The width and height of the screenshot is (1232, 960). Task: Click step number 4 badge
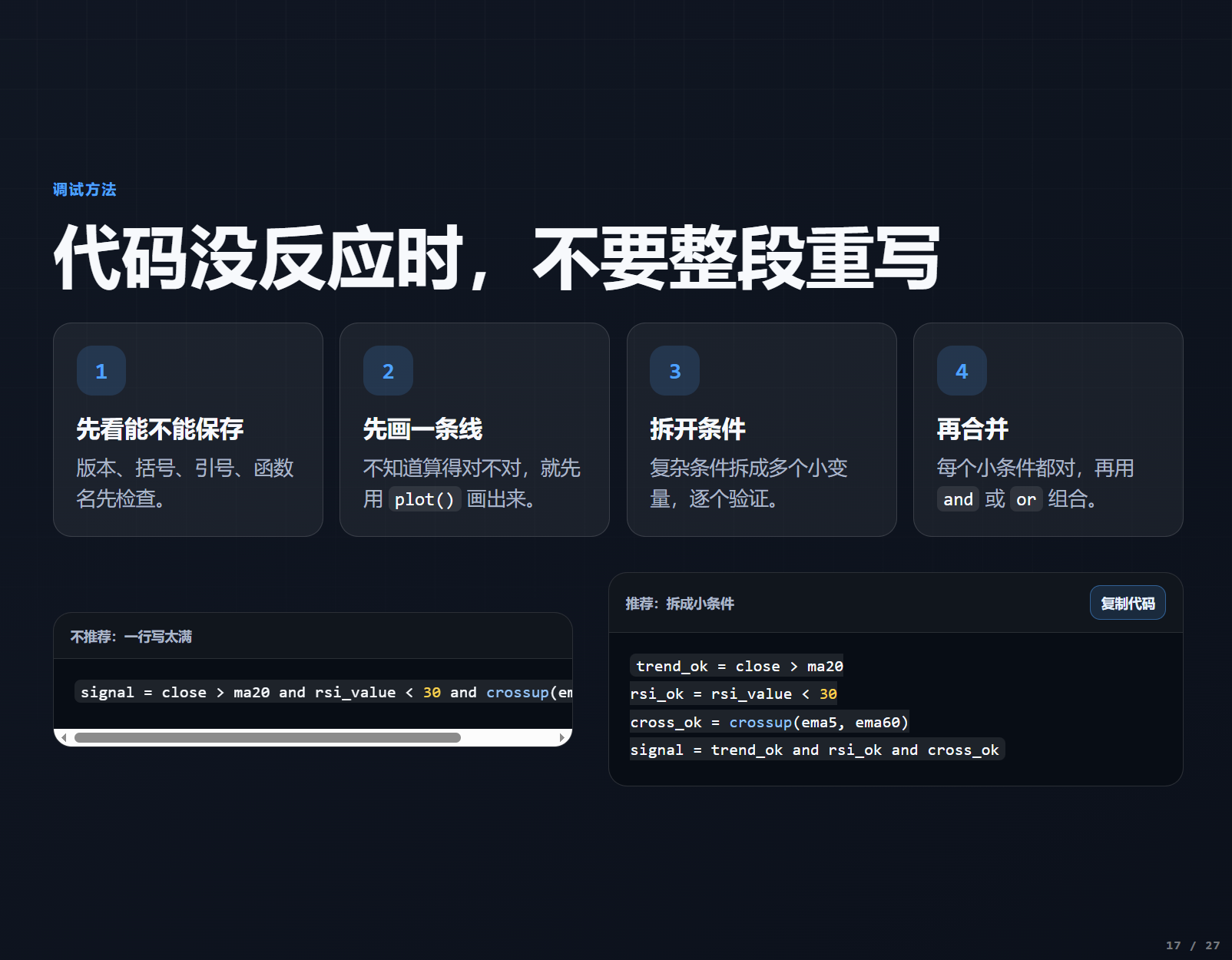click(x=962, y=371)
